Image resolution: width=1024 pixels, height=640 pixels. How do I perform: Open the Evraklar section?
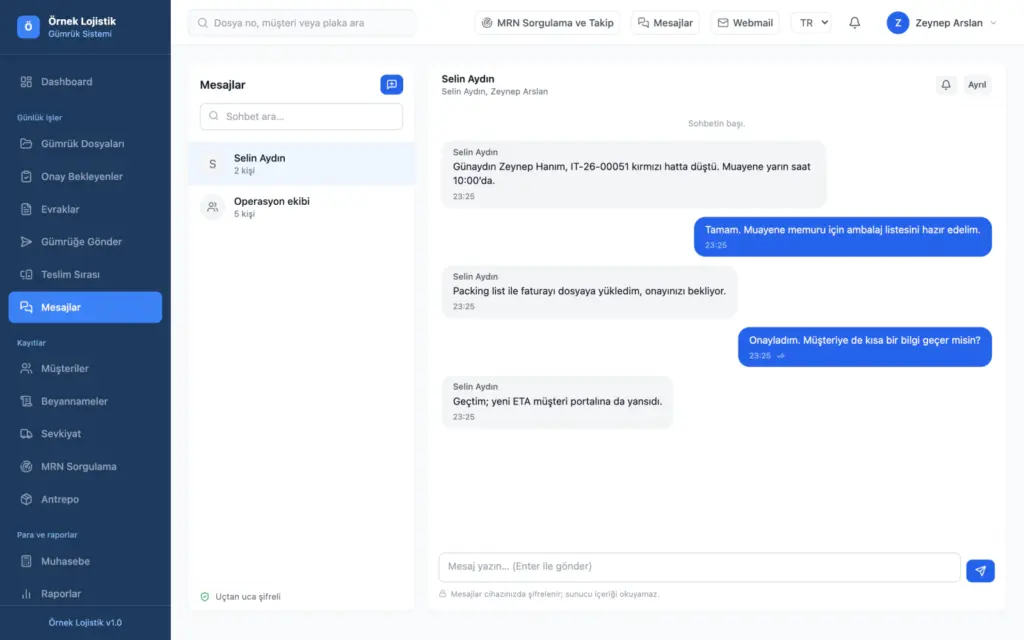click(x=85, y=209)
